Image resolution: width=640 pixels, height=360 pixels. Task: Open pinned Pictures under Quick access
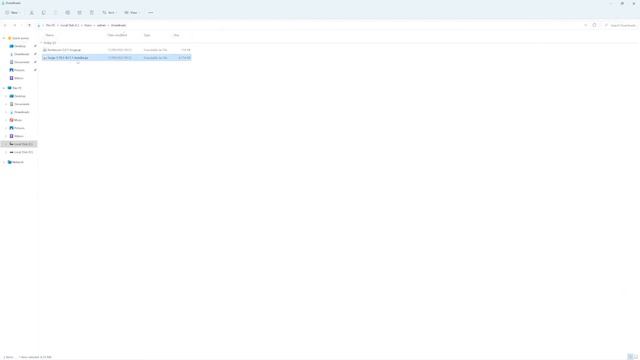(x=19, y=70)
